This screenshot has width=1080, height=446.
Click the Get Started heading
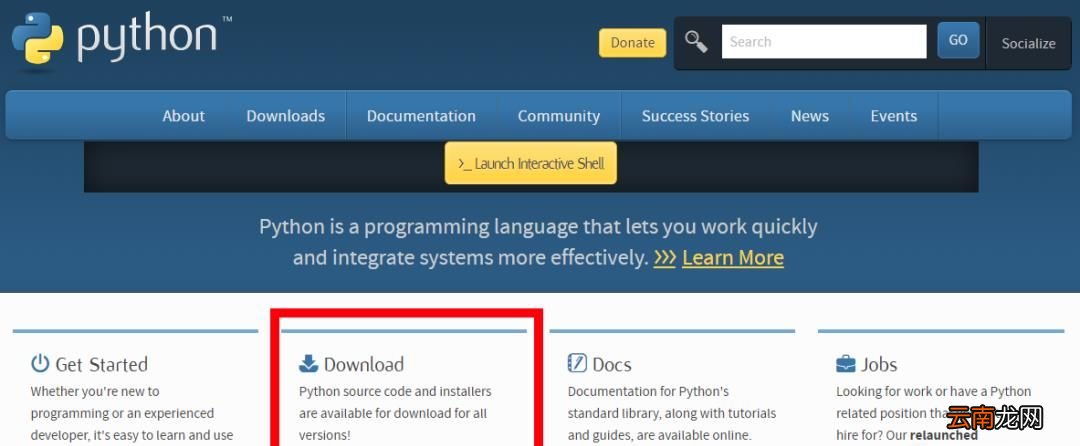[102, 364]
